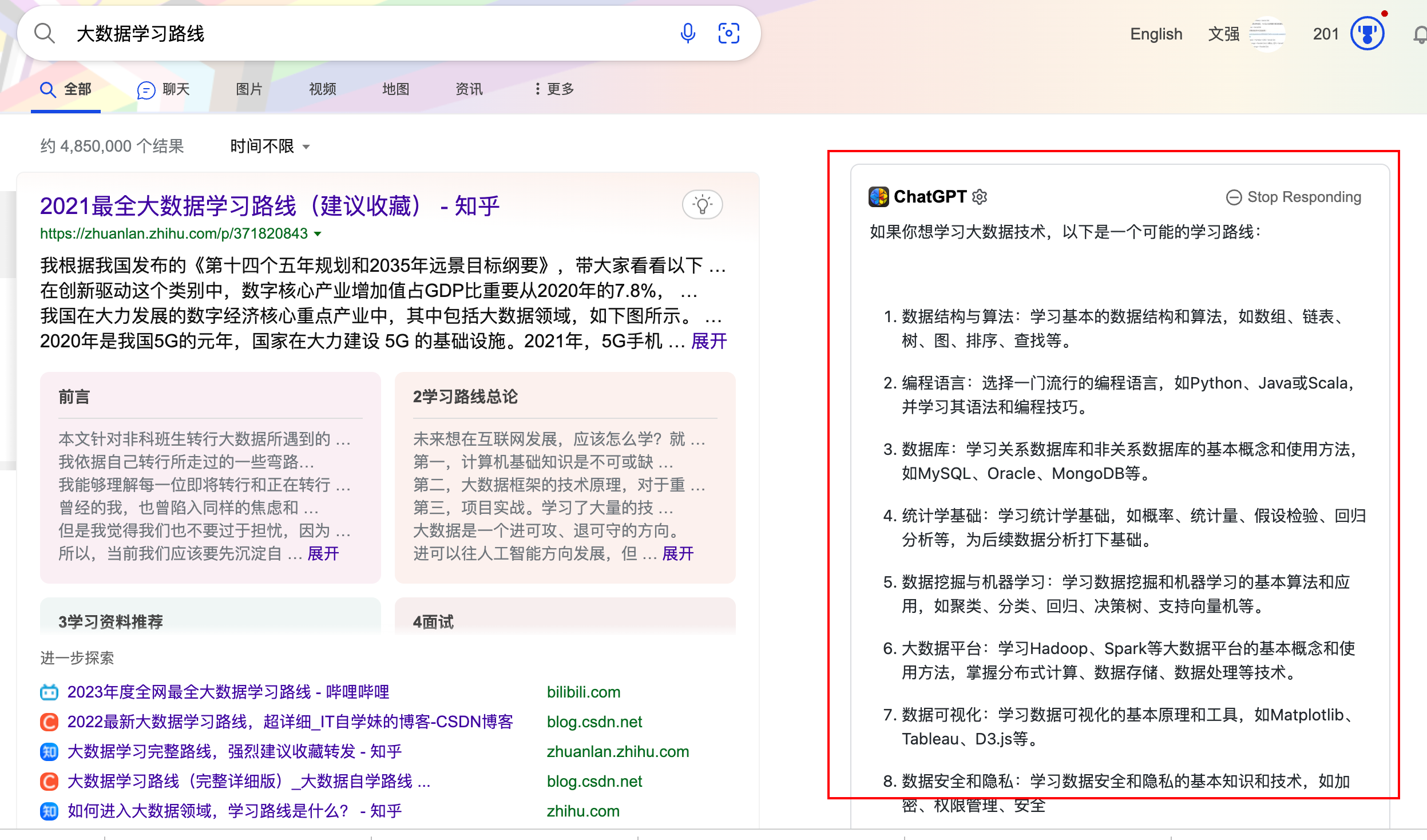Switch to the 图片 tab
Screen dimensions: 1427x840
(x=249, y=89)
